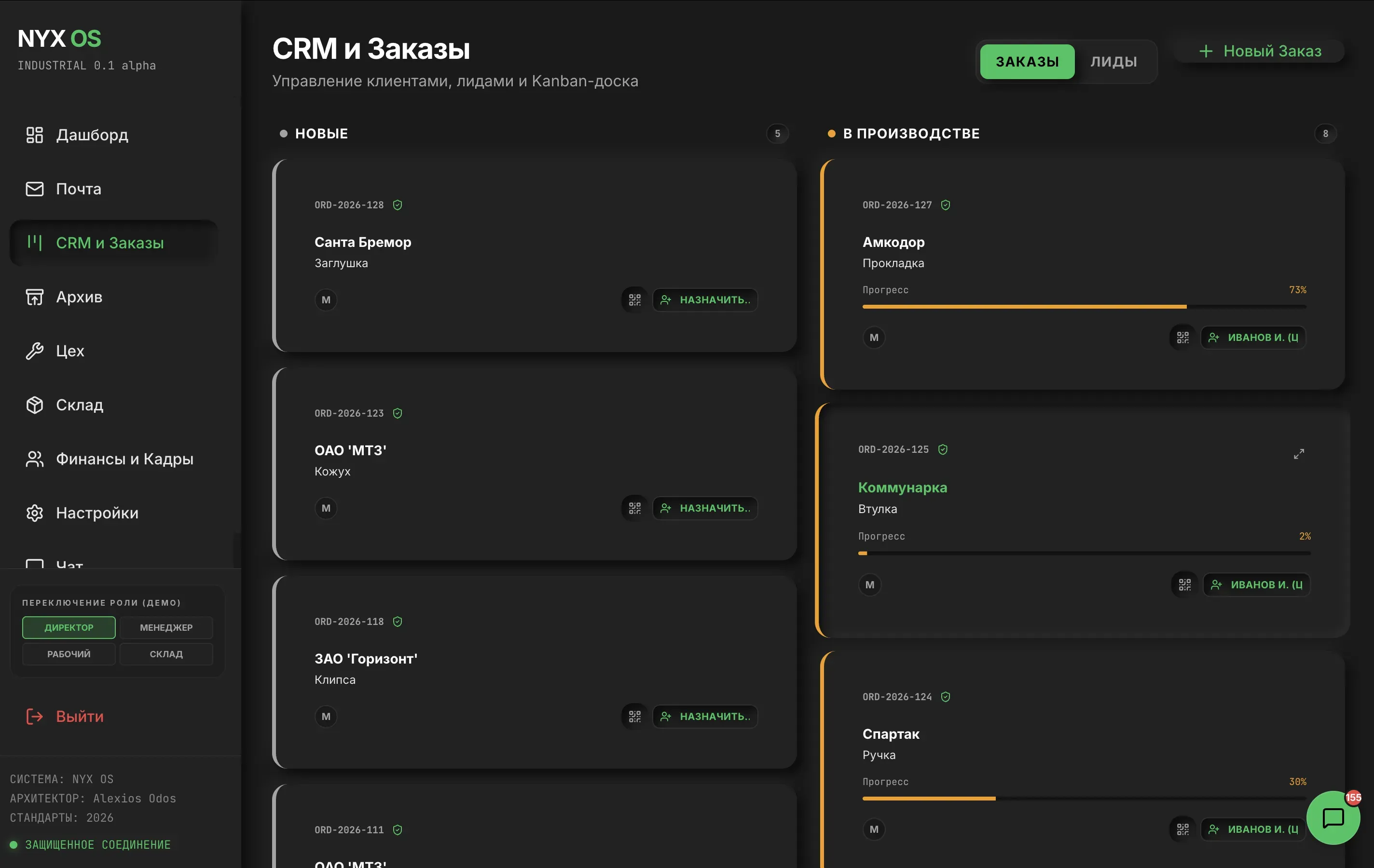This screenshot has height=868, width=1374.
Task: Open assignee picker for Санта Бремор order
Action: (x=705, y=299)
